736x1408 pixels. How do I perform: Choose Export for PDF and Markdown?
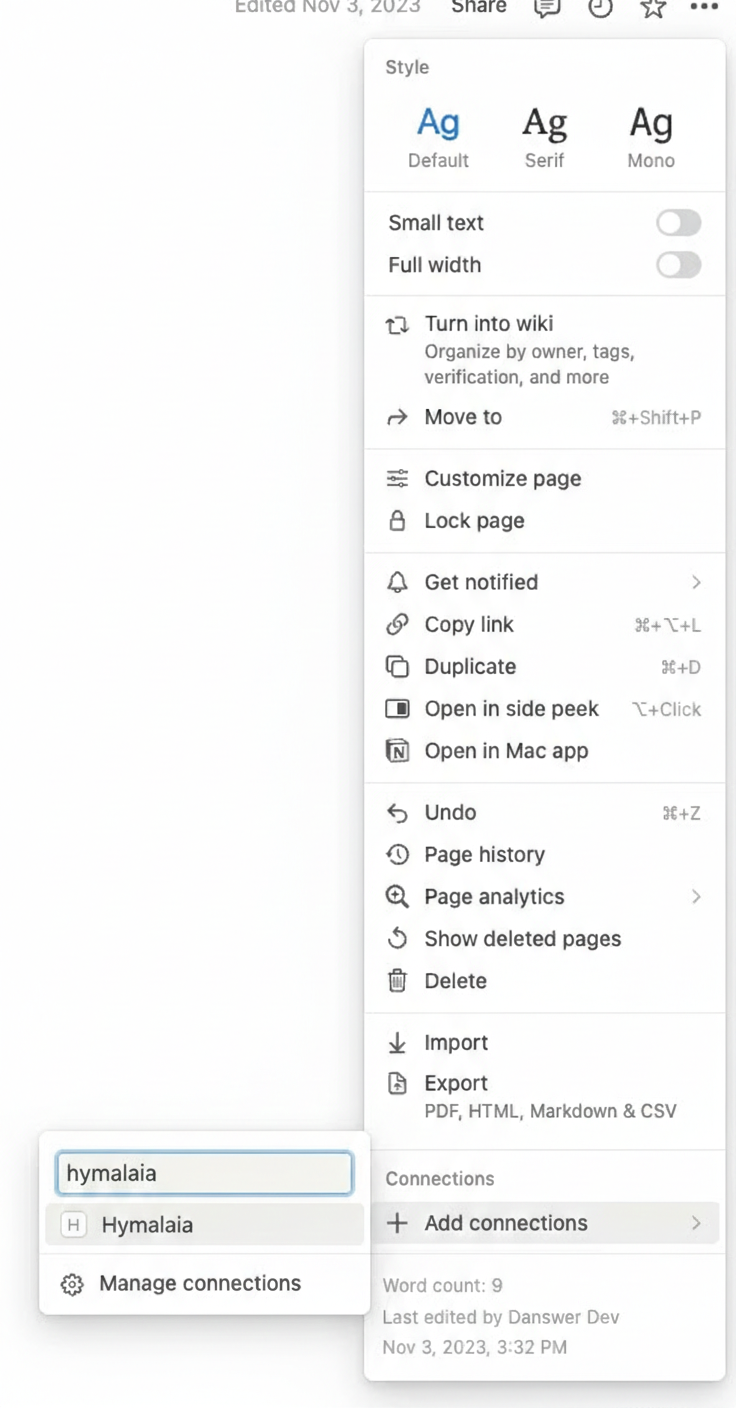456,1083
